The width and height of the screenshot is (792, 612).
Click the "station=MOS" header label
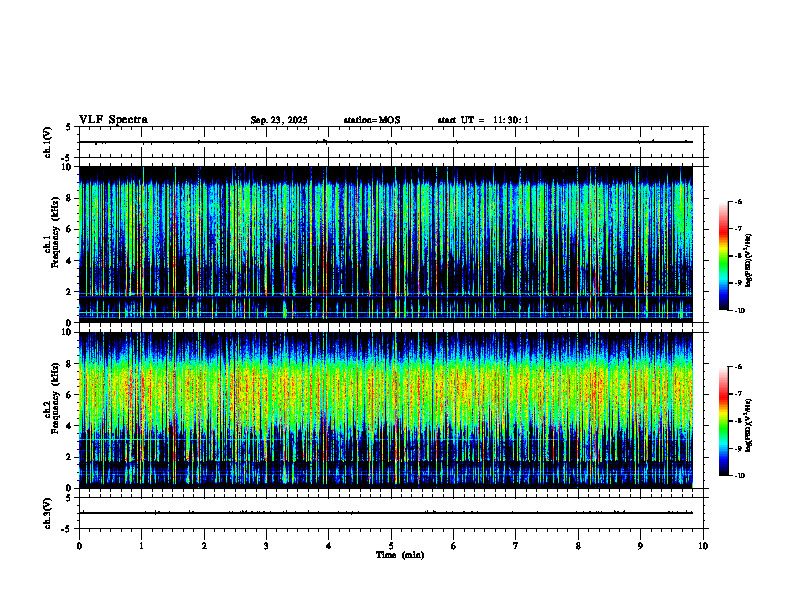372,120
